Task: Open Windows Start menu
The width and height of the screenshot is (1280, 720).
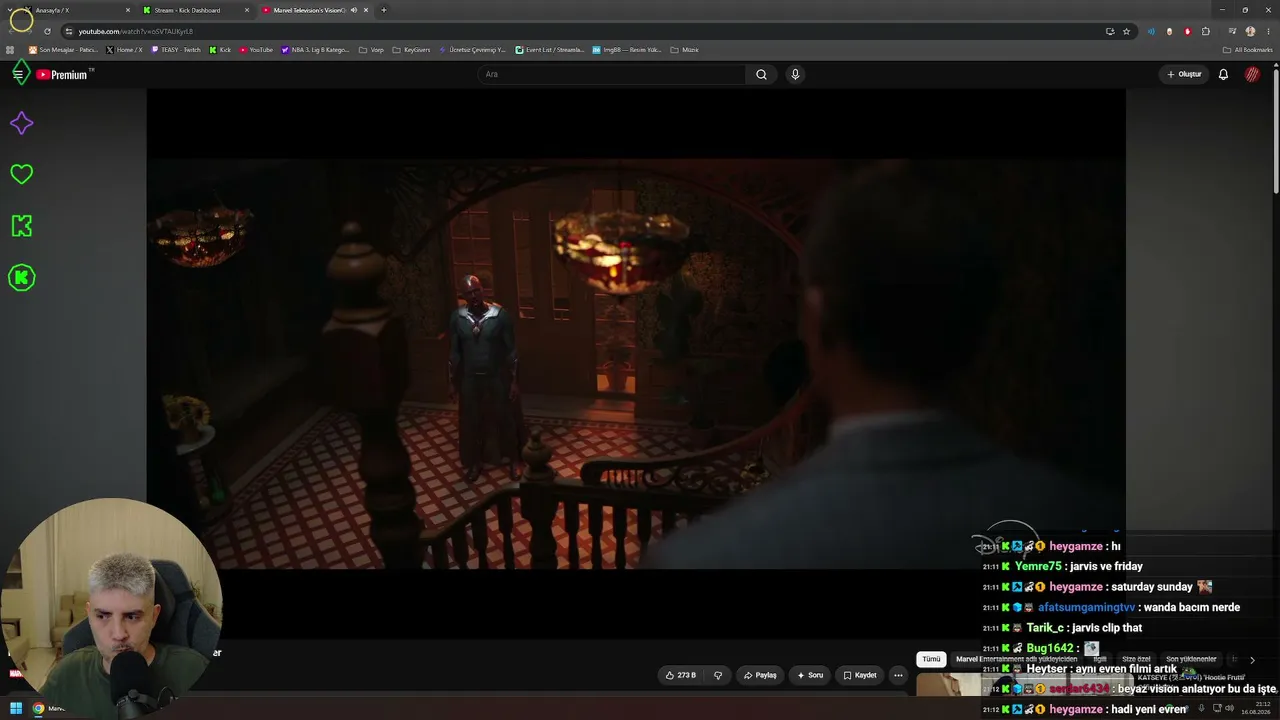Action: coord(16,709)
